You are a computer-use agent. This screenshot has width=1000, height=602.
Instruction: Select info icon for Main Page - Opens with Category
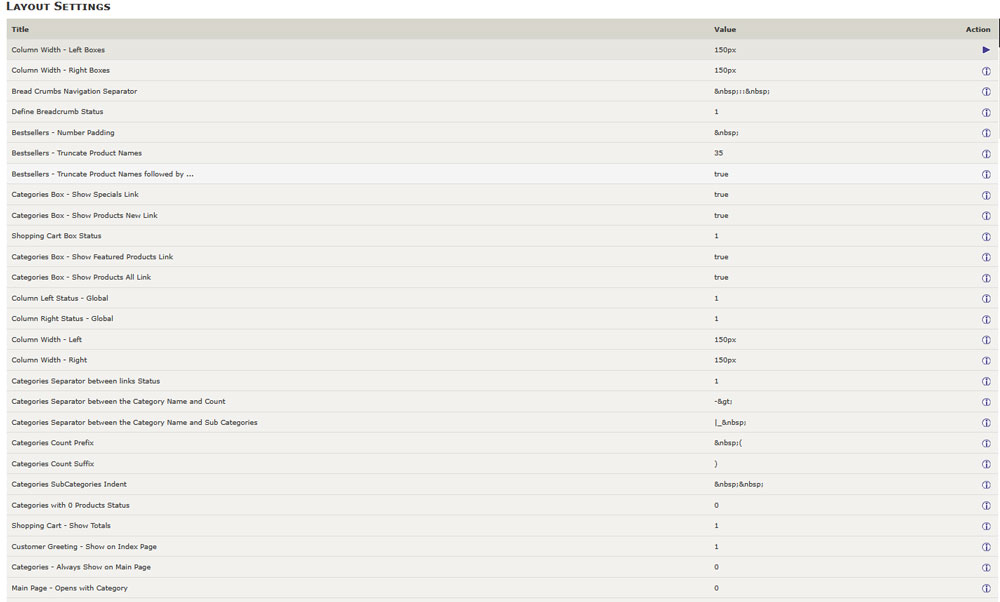986,589
